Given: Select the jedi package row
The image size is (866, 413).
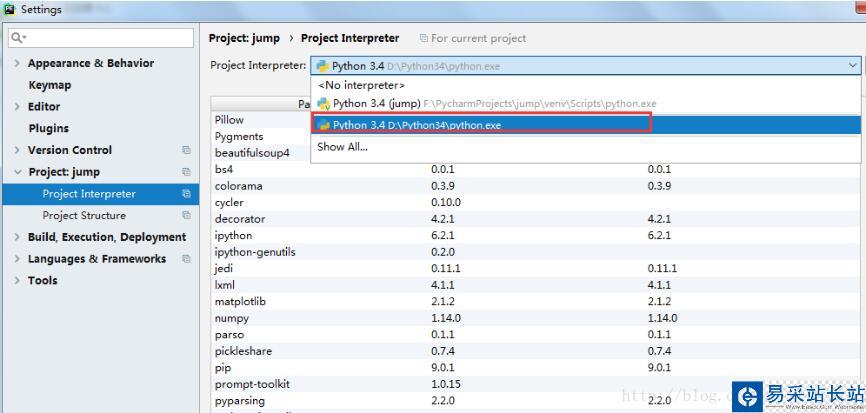Looking at the screenshot, I should click(536, 269).
